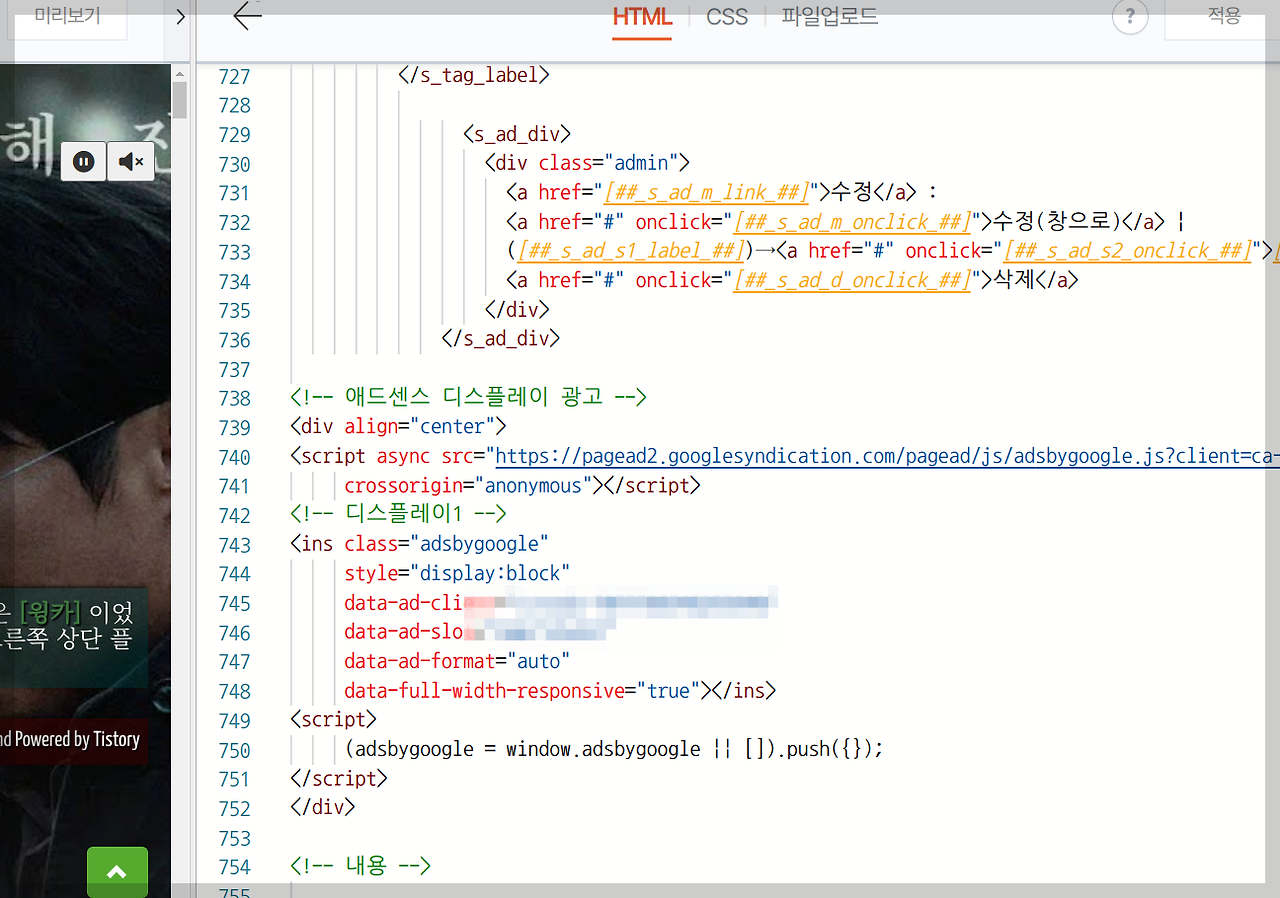Click the googlesyndication script URL
1280x898 pixels.
(887, 456)
